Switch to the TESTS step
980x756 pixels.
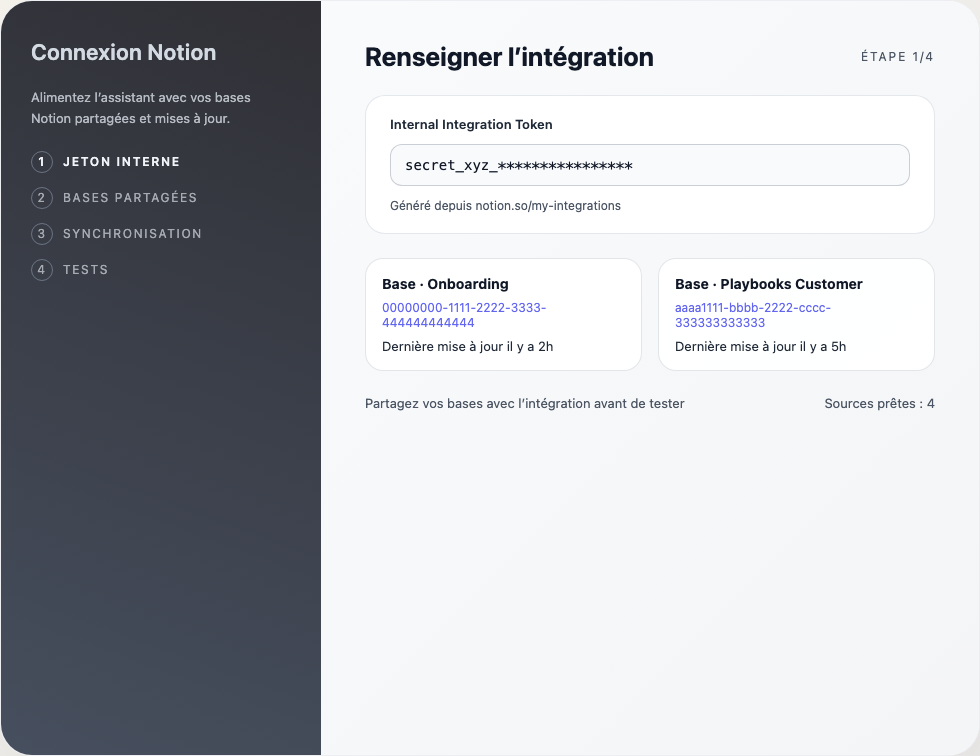point(85,270)
